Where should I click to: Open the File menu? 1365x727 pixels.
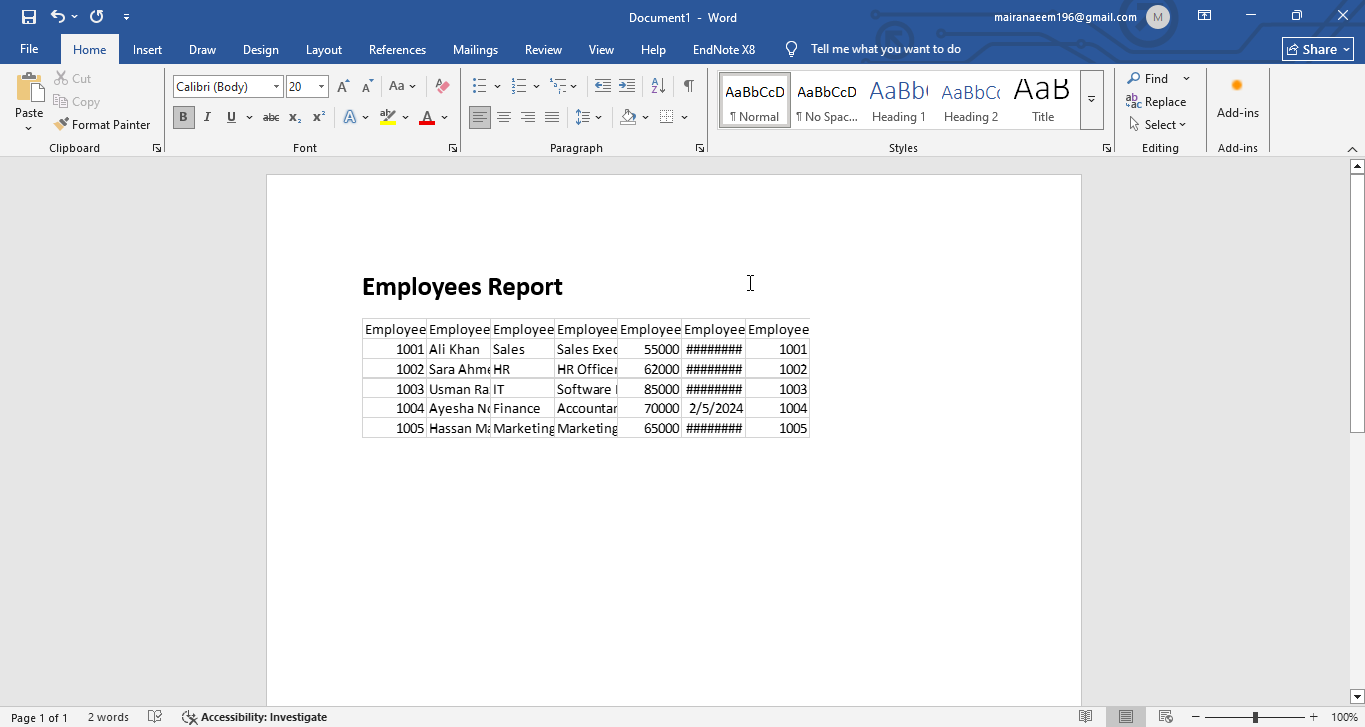29,49
